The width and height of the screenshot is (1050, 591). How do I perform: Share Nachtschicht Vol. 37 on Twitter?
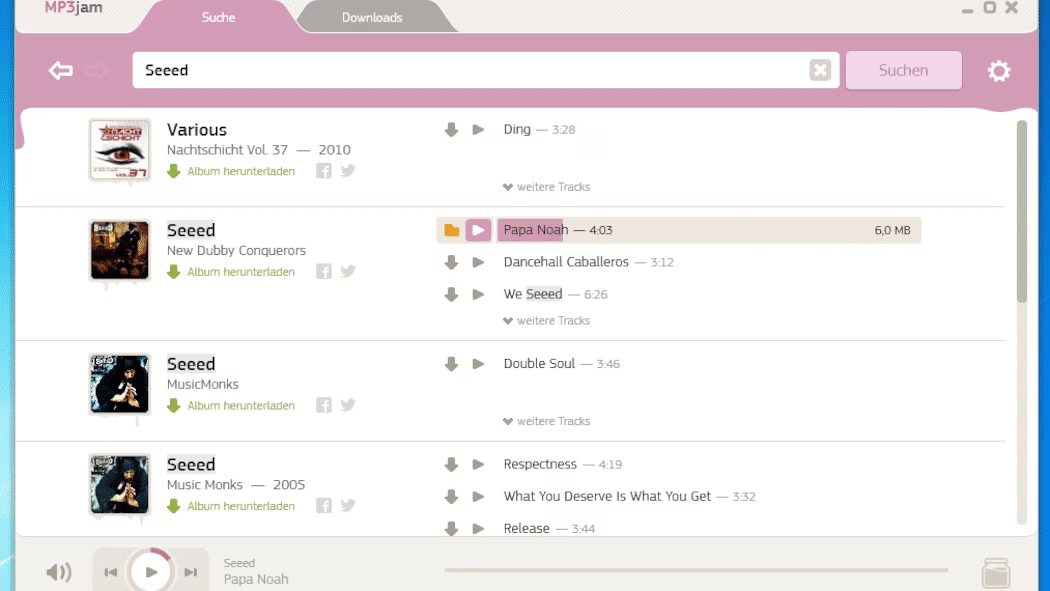[x=348, y=171]
